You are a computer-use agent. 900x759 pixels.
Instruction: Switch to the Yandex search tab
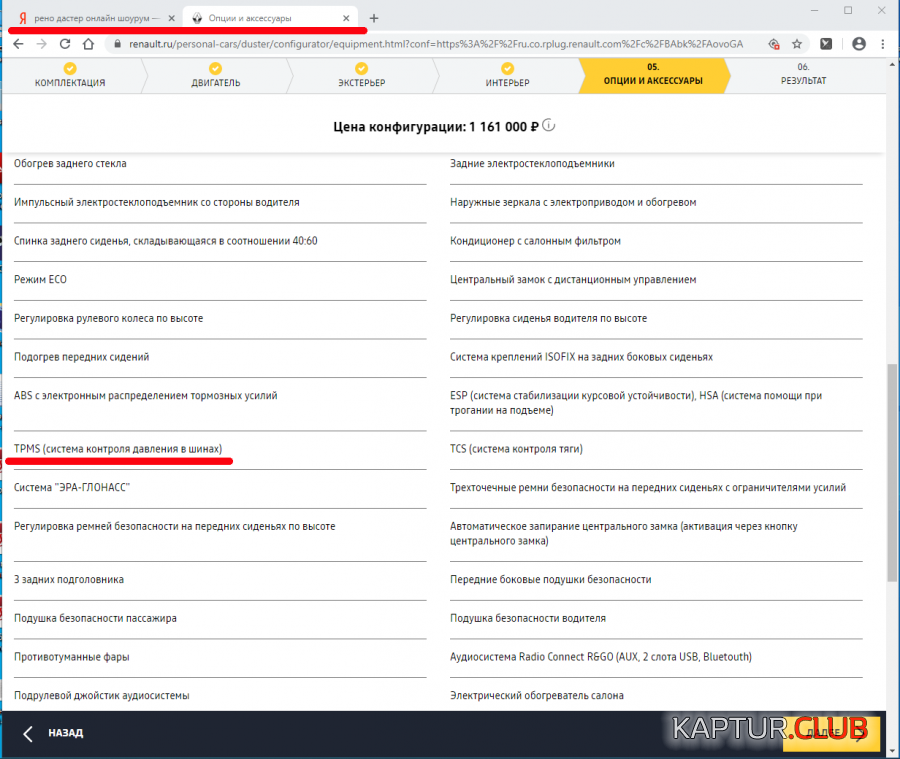(88, 18)
